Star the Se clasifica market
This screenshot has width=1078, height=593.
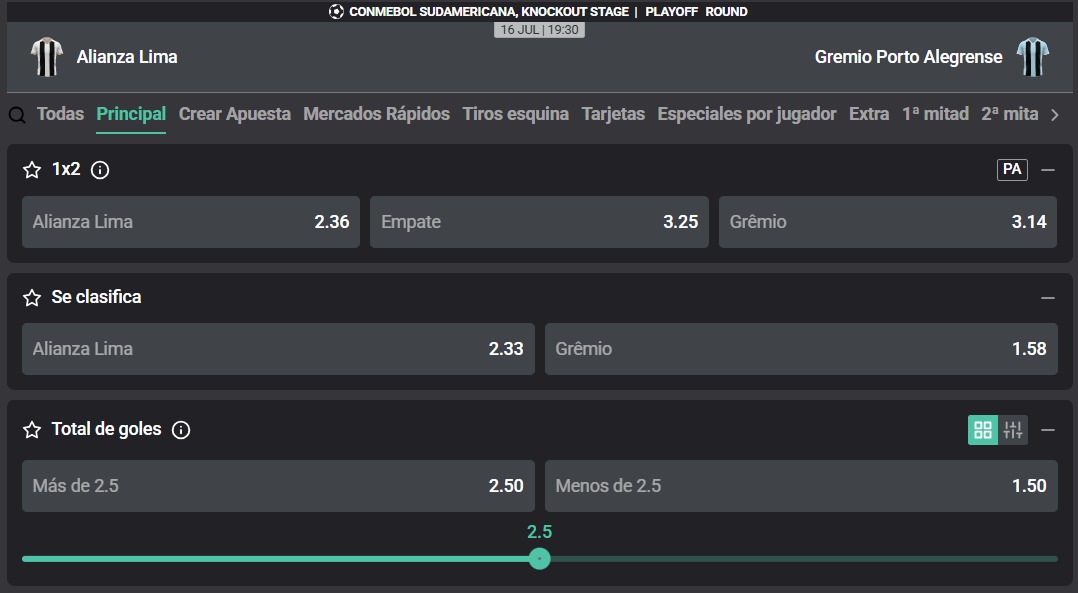coord(32,298)
